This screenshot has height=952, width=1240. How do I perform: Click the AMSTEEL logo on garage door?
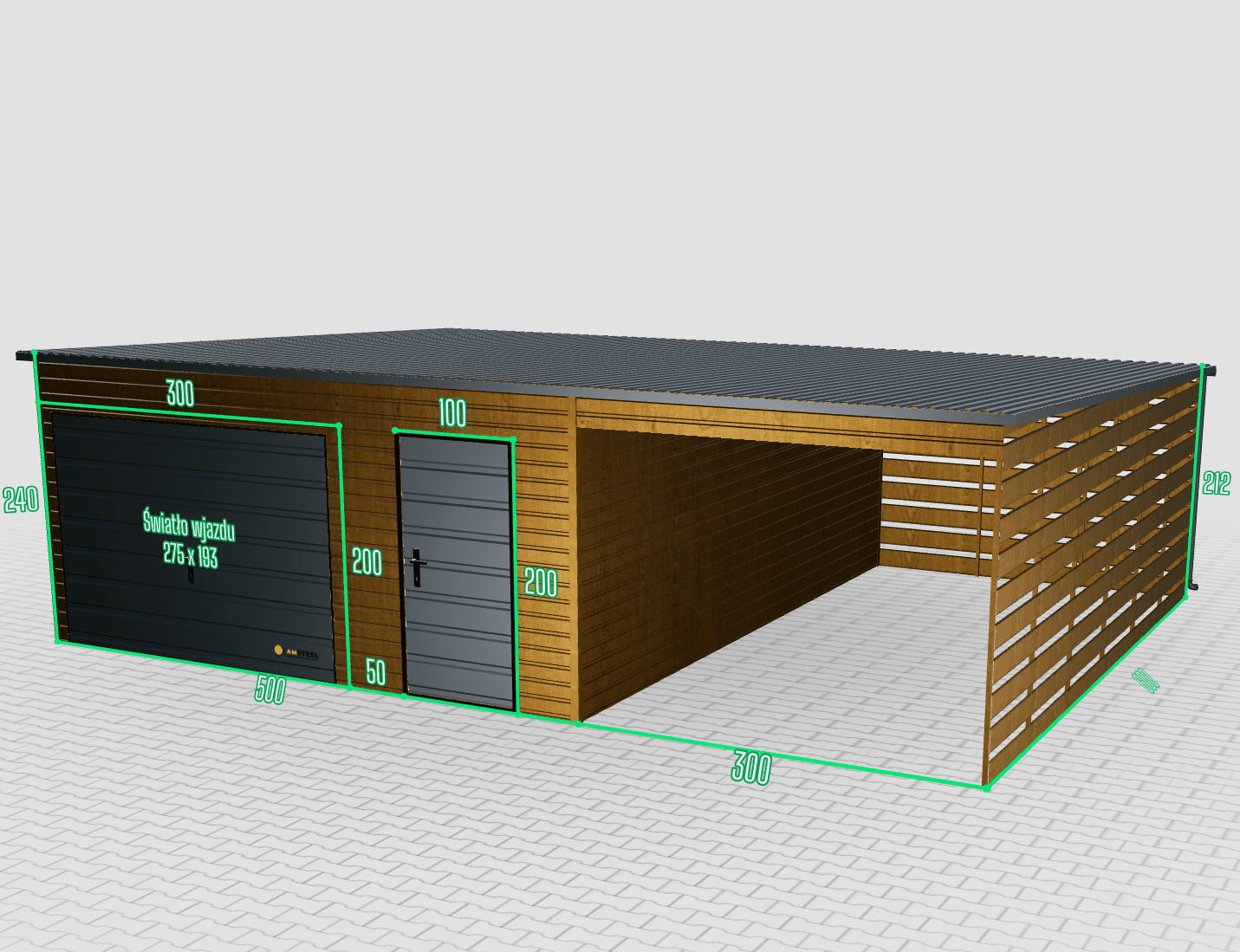coord(295,651)
